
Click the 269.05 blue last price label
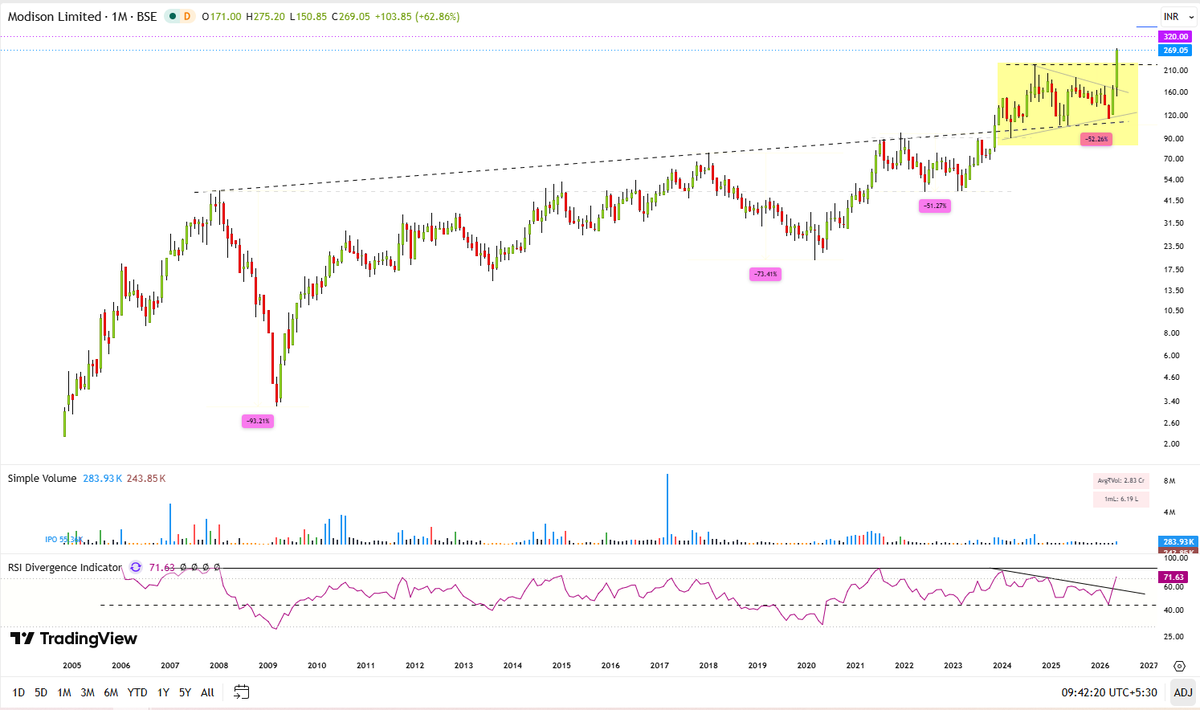[1175, 50]
